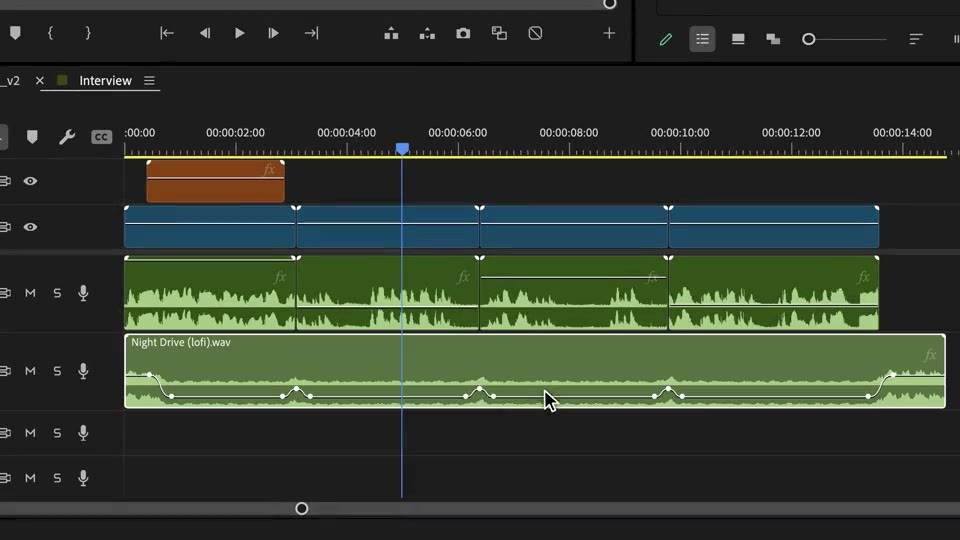Click the blue playhead on the ruler

(x=402, y=149)
